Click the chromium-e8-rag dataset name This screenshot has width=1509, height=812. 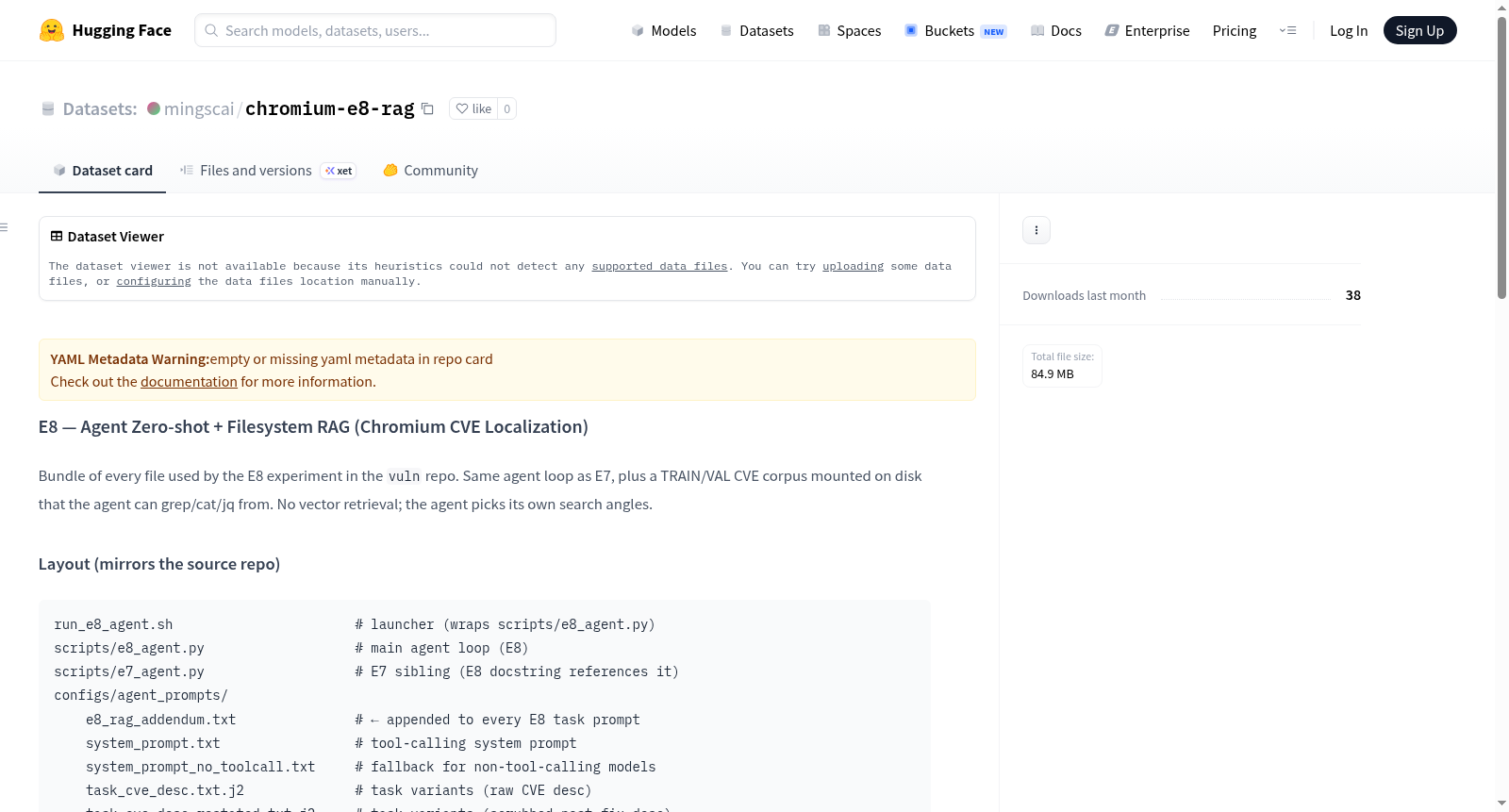click(x=330, y=108)
